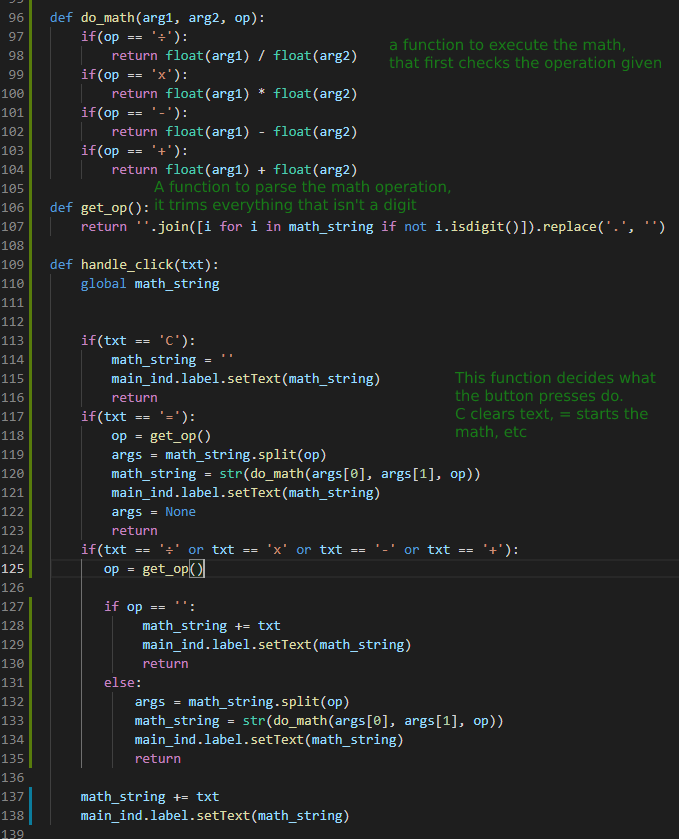Click the do_math name in line 96 definition
Screen dimensions: 679x839
(108, 18)
